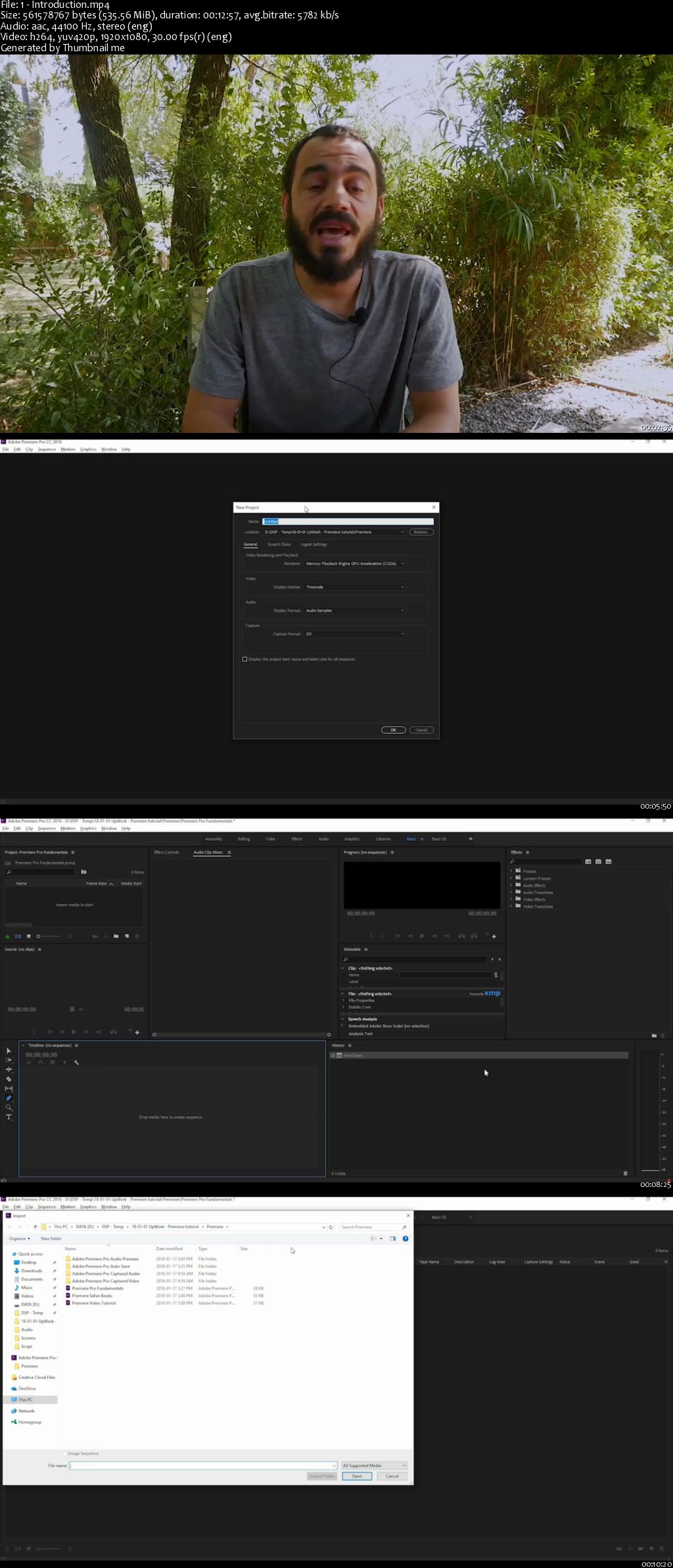673x1568 pixels.
Task: Open the History panel hamburger menu
Action: (350, 1045)
